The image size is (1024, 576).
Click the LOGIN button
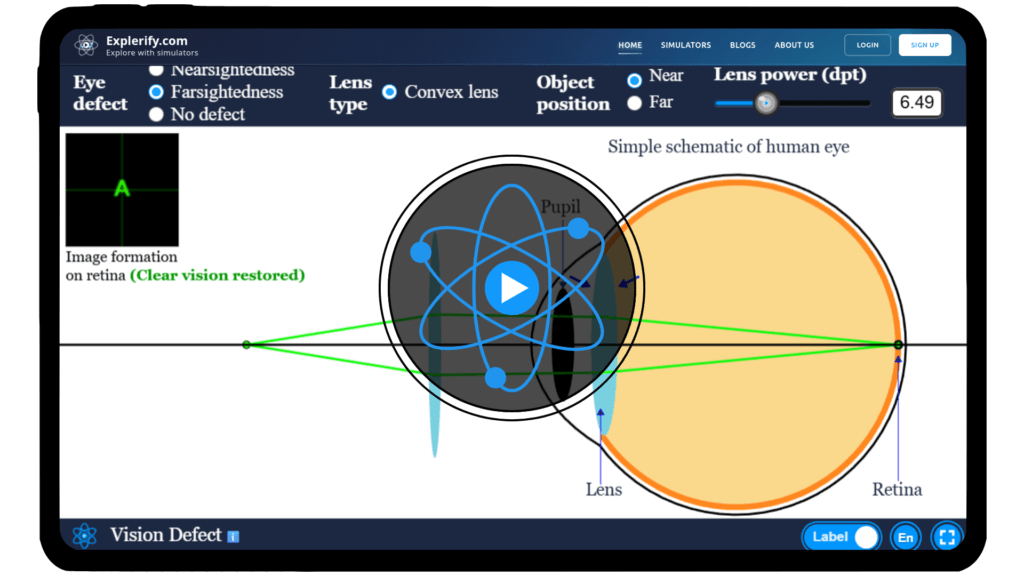coord(866,44)
